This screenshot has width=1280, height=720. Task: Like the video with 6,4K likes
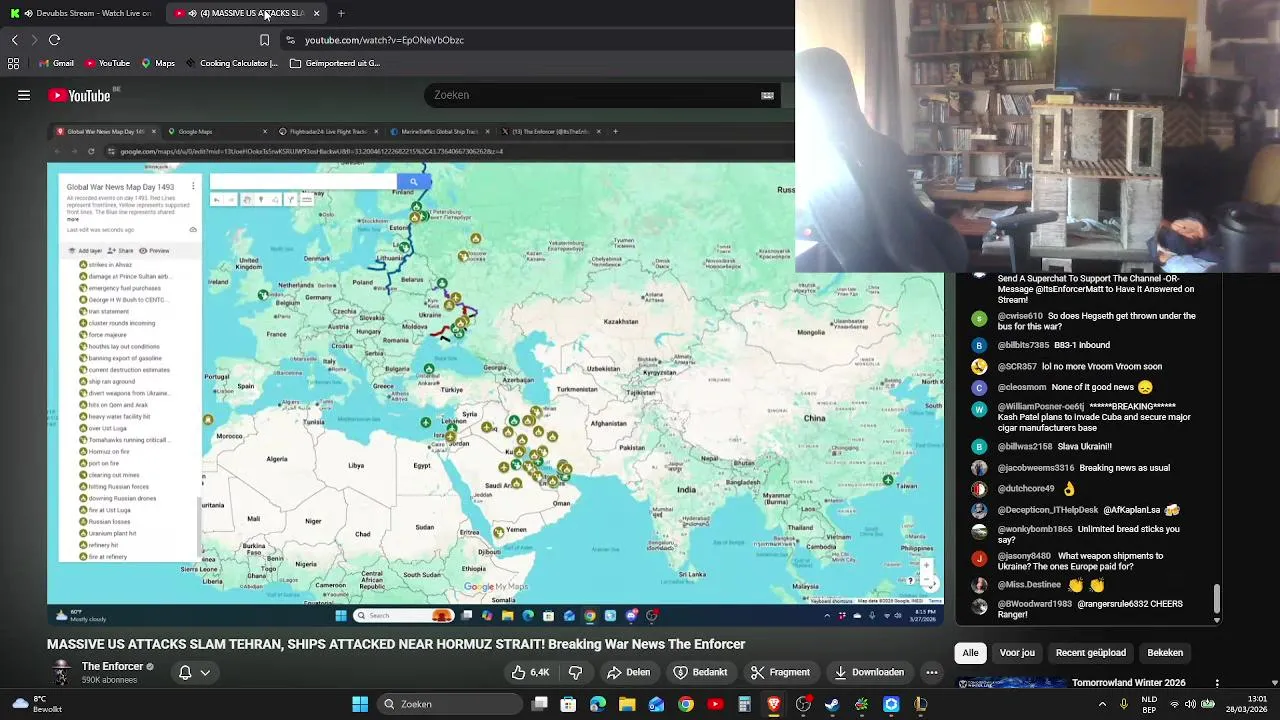[x=530, y=672]
